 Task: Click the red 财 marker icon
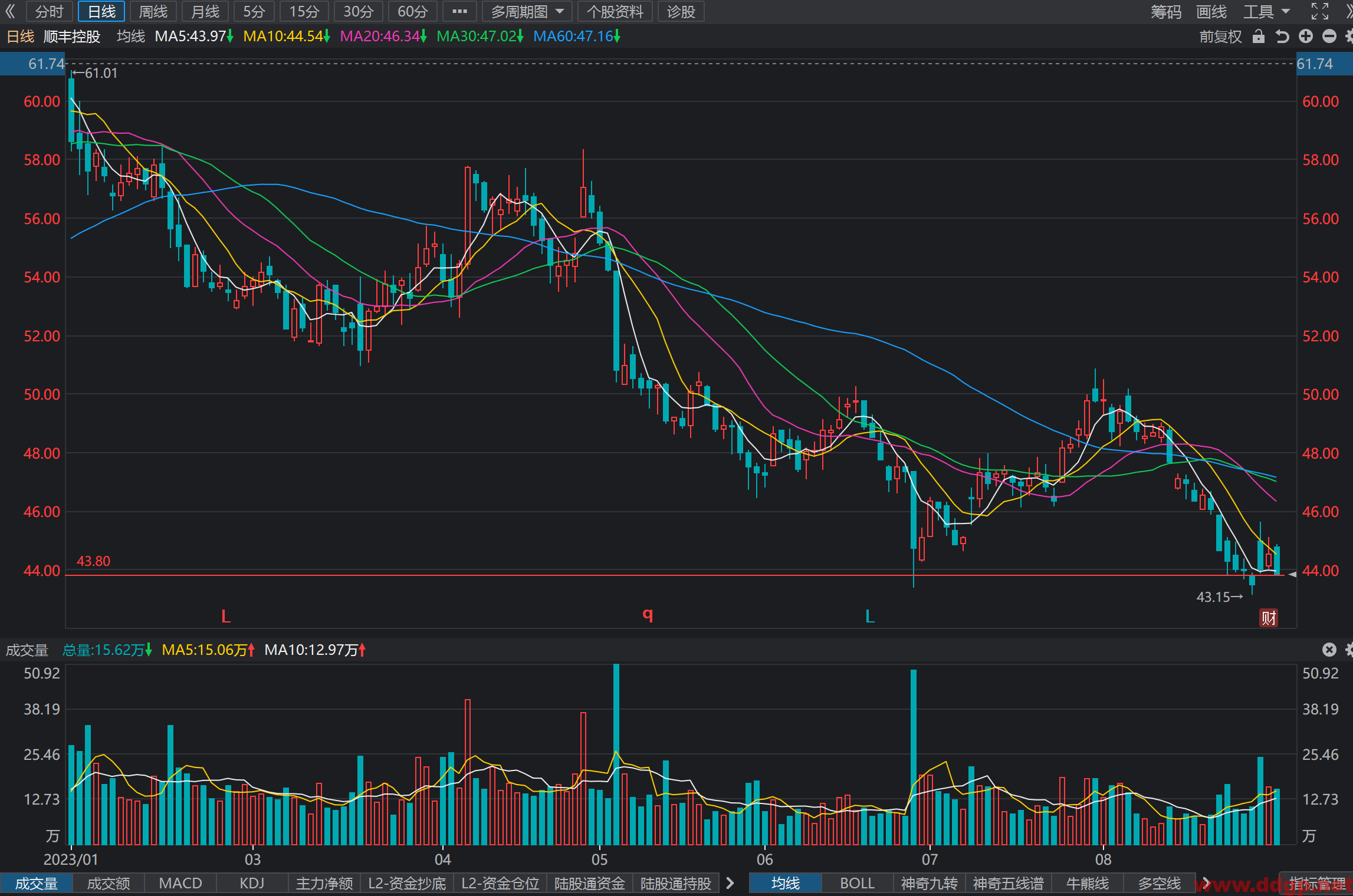[1269, 618]
